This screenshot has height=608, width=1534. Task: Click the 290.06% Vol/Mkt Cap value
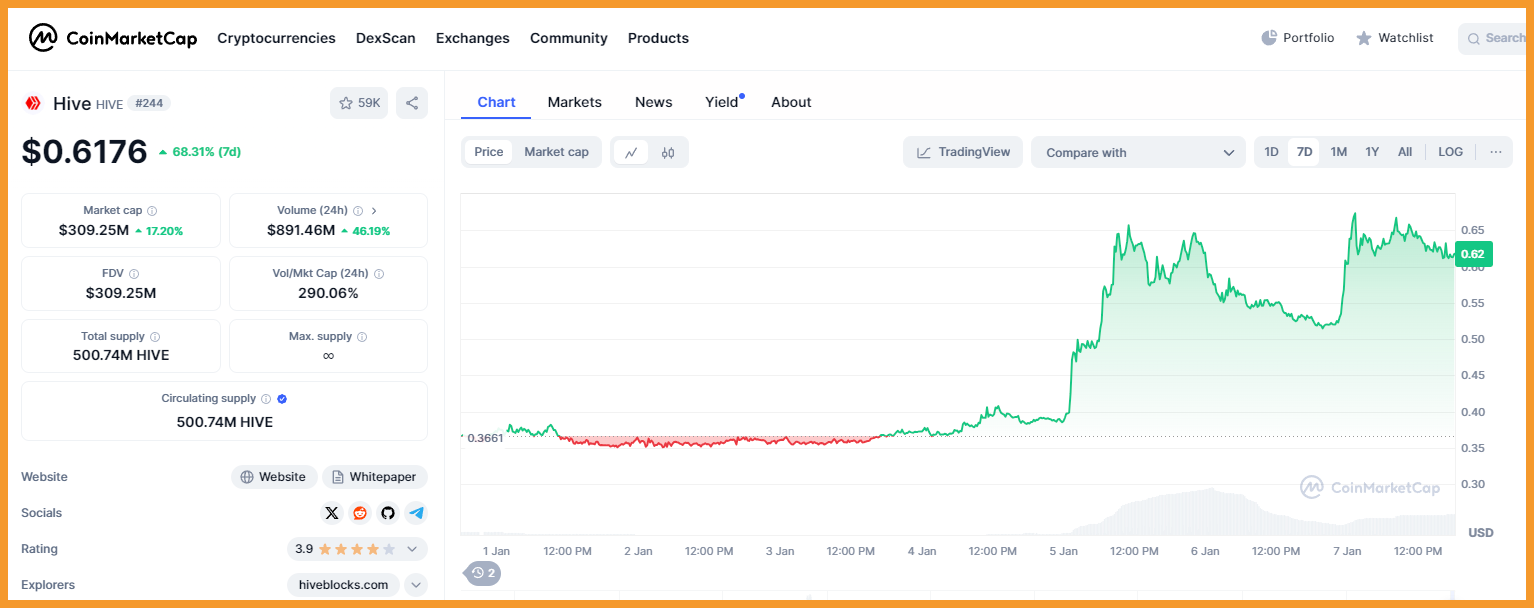coord(328,293)
